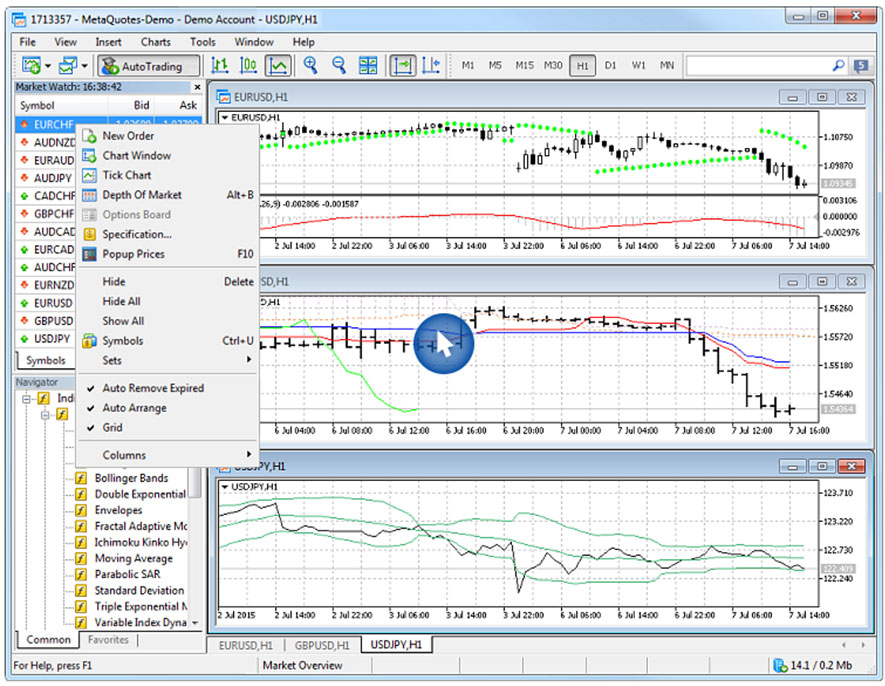Click the connection status icon in status bar

click(781, 666)
